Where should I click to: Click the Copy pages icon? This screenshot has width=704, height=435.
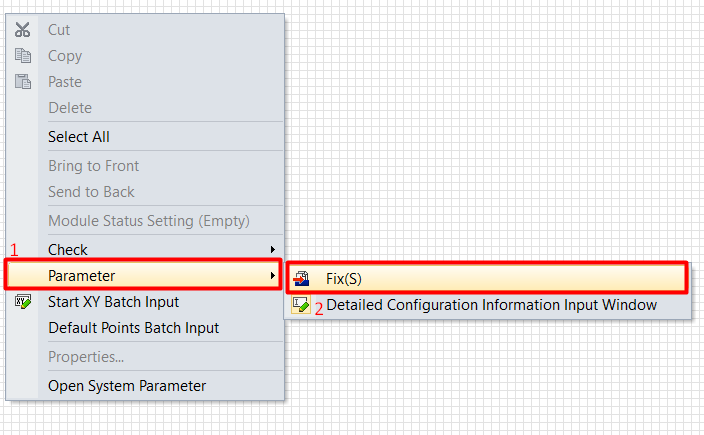click(x=22, y=56)
